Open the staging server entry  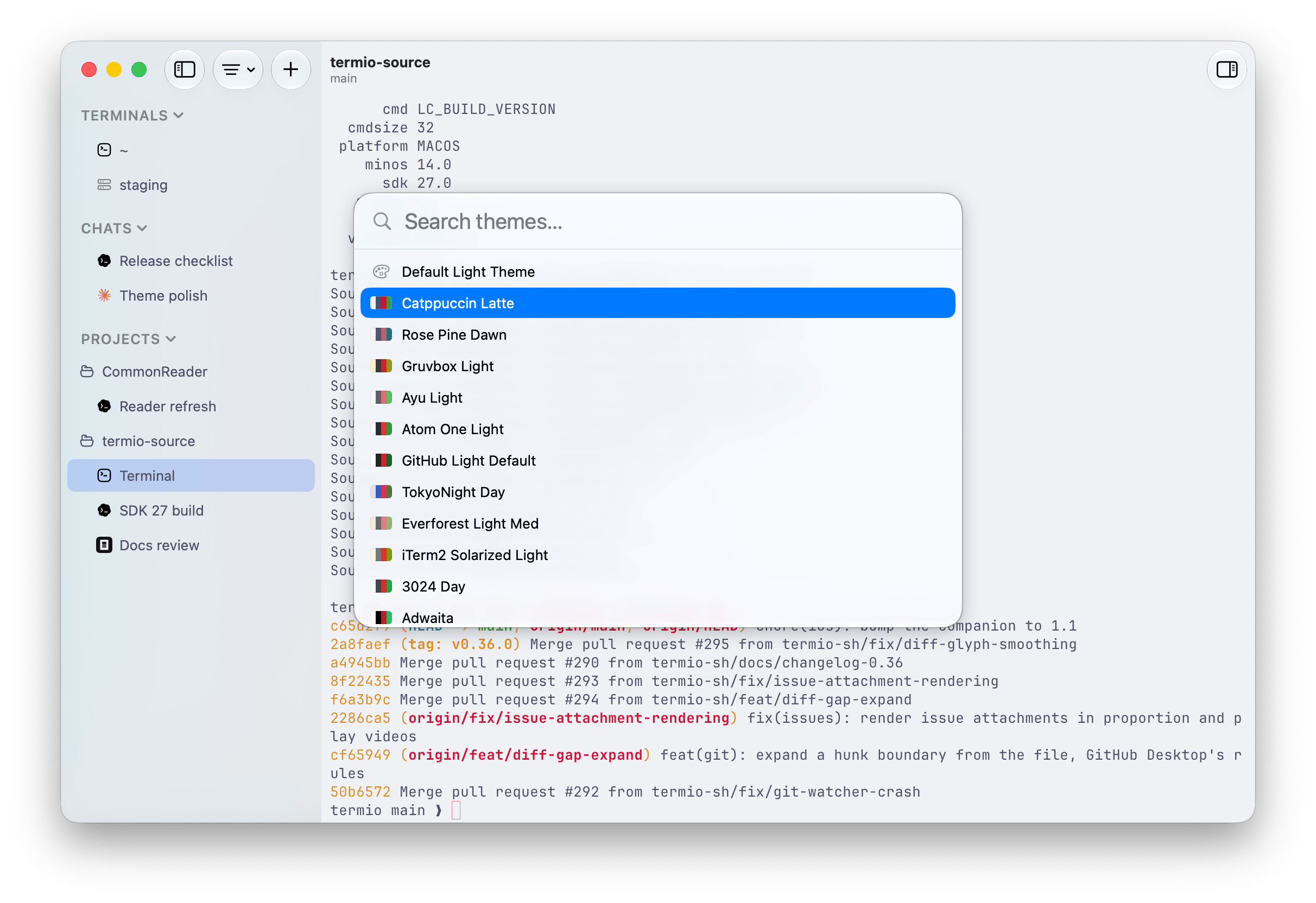coord(191,185)
